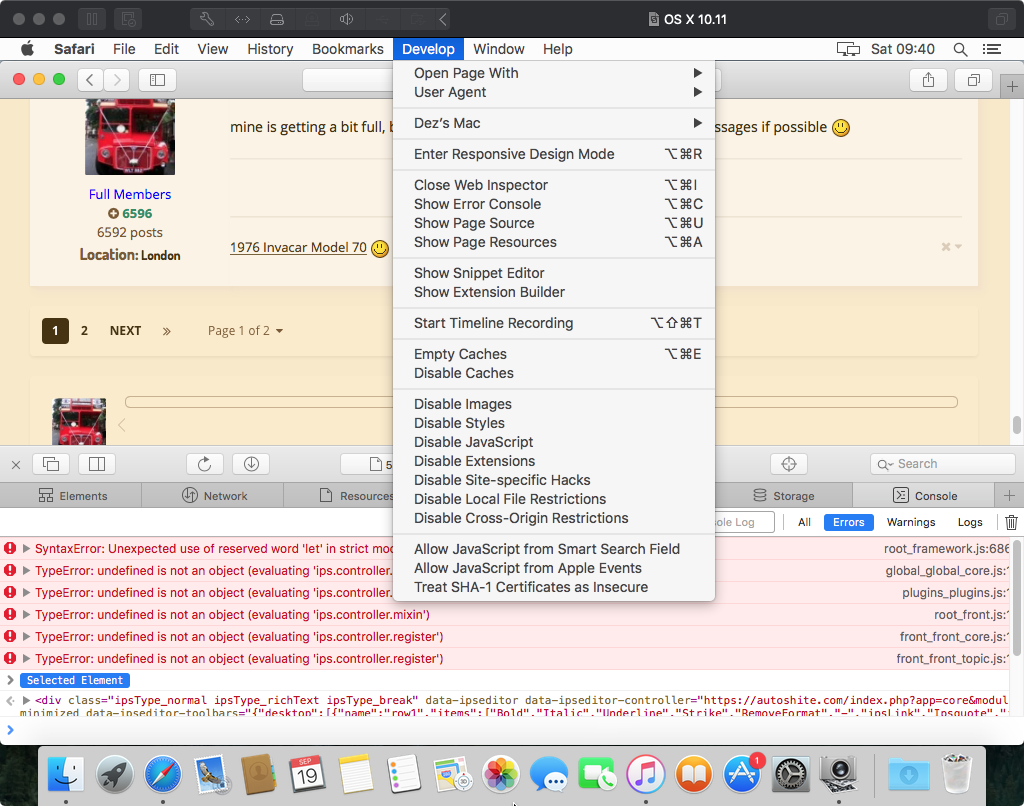
Task: Click Safari's Share toolbar icon
Action: 928,80
